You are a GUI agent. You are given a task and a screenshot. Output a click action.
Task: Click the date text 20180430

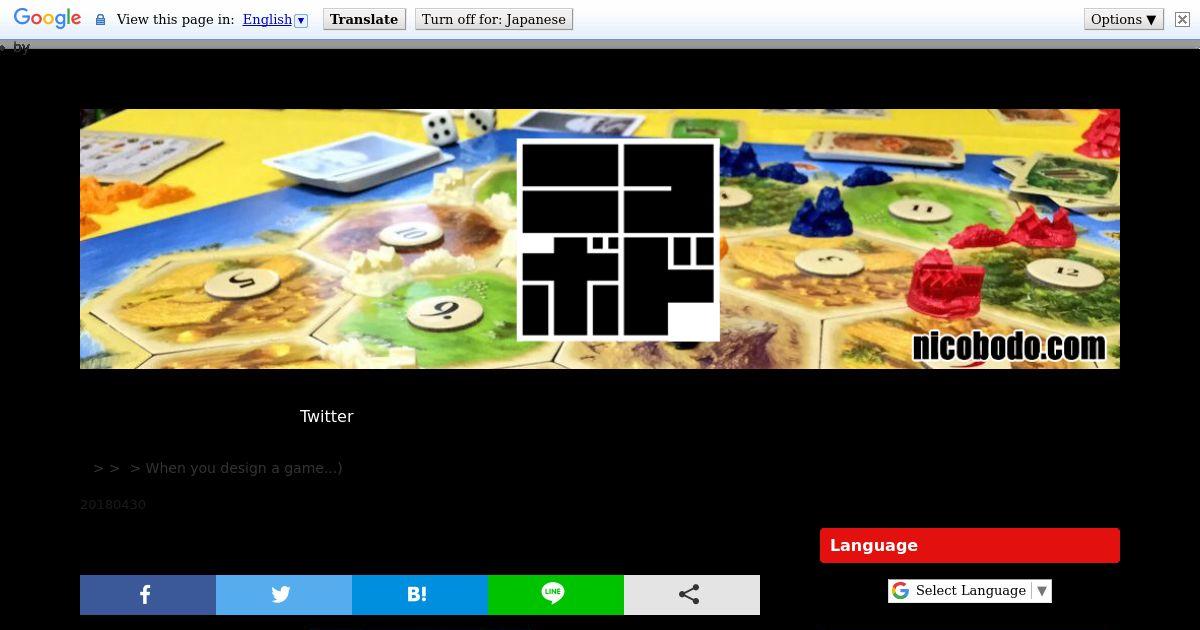tap(113, 505)
